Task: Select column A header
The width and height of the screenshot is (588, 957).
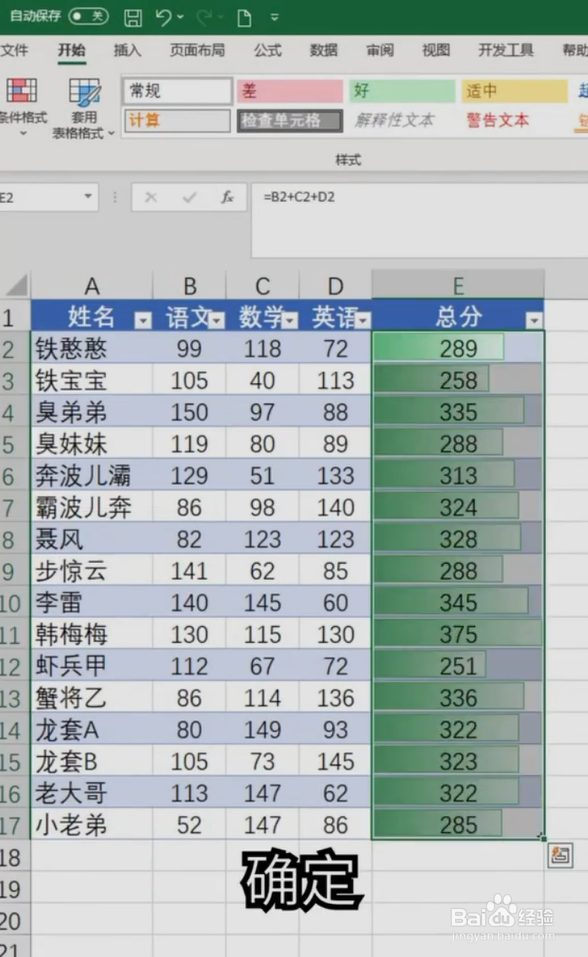Action: point(92,286)
